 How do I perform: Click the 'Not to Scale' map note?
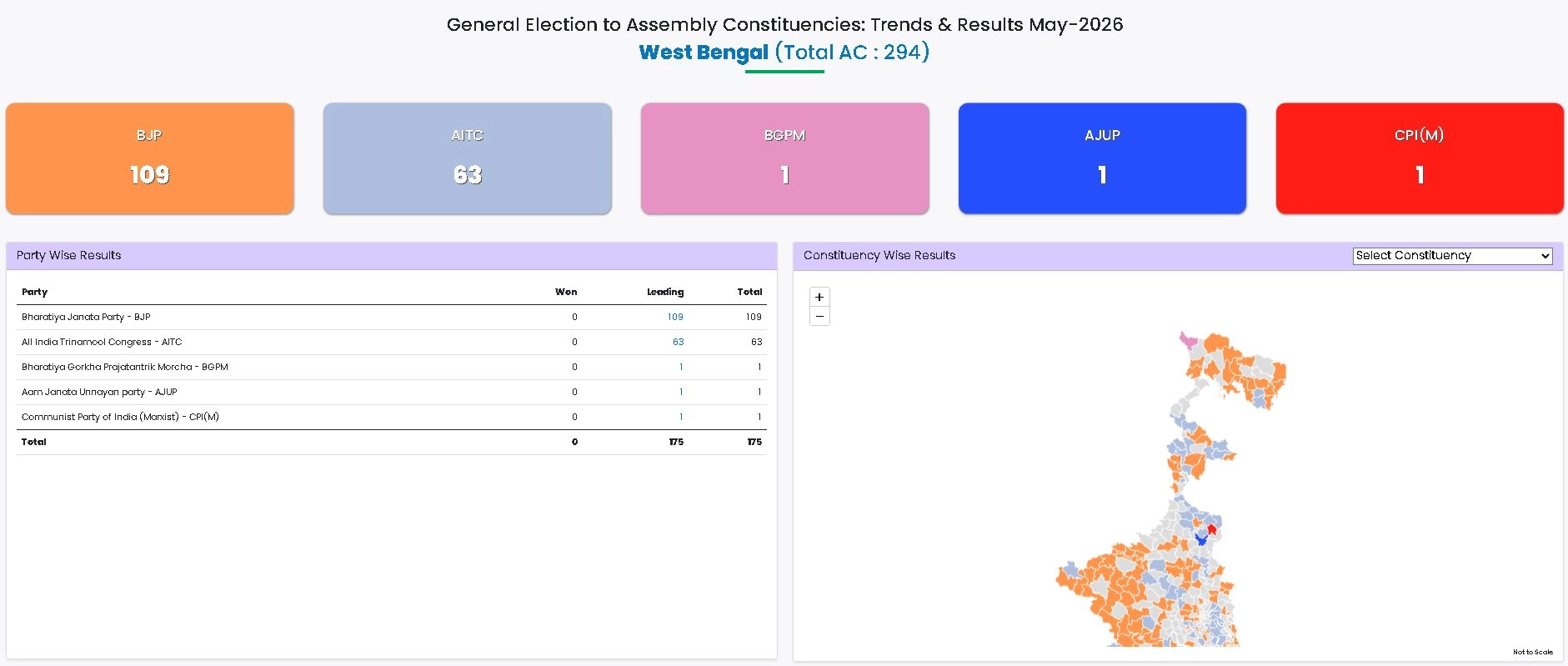pyautogui.click(x=1533, y=652)
